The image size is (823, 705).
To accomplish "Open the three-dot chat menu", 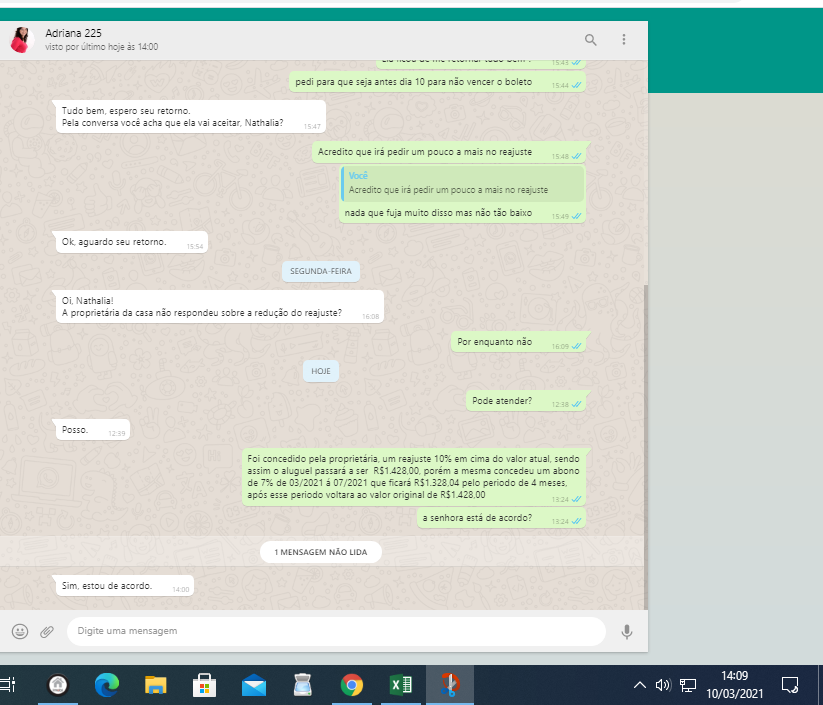I will point(624,40).
